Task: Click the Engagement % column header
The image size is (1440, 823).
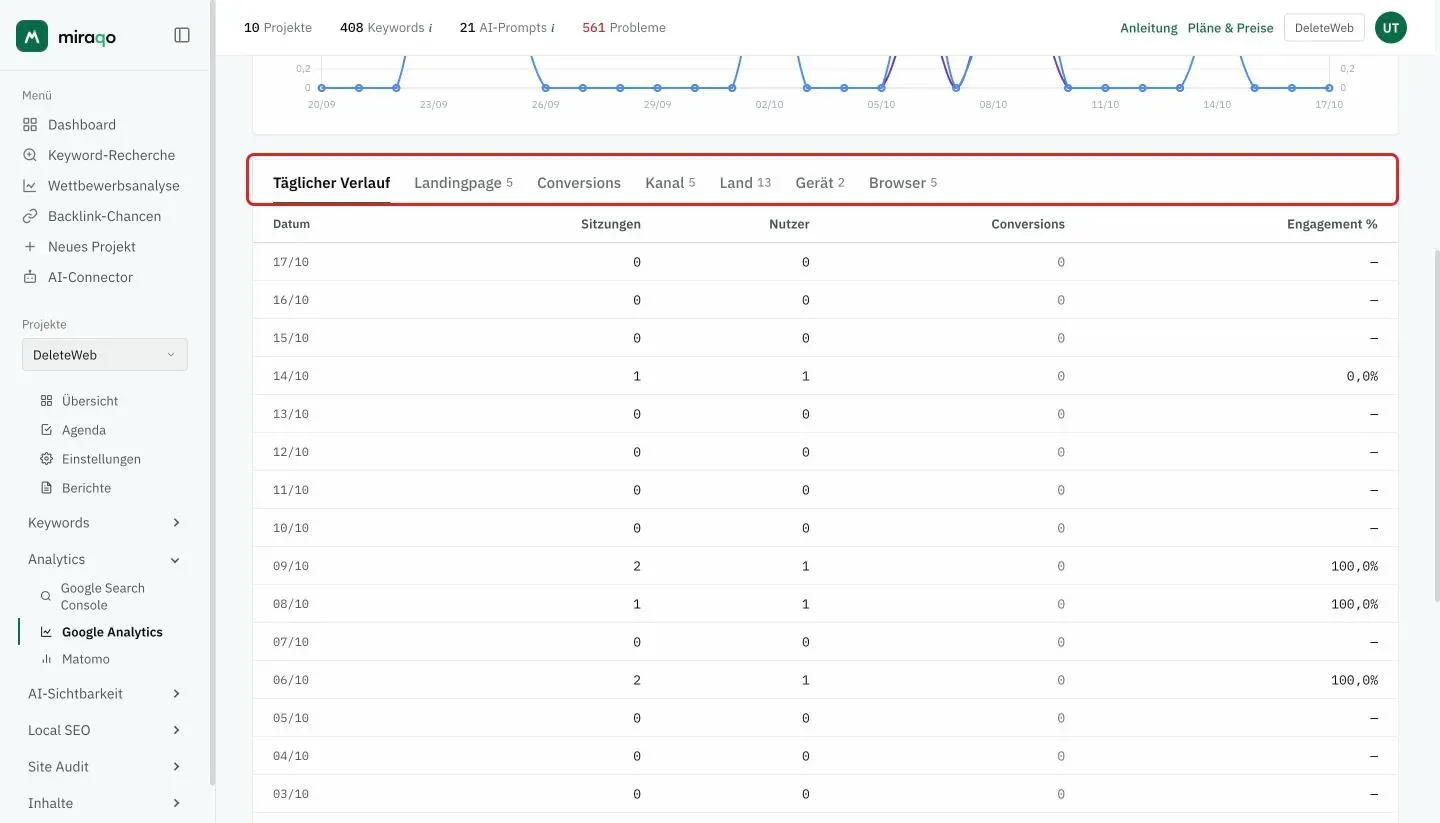Action: [x=1332, y=224]
